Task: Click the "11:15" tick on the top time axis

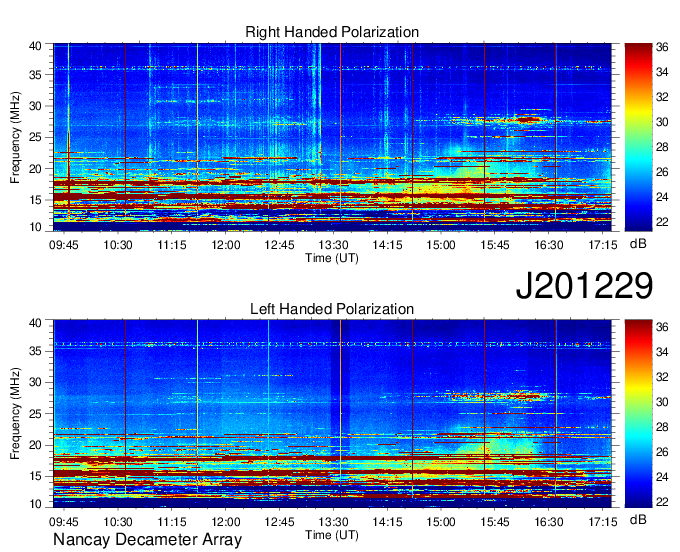Action: click(172, 245)
